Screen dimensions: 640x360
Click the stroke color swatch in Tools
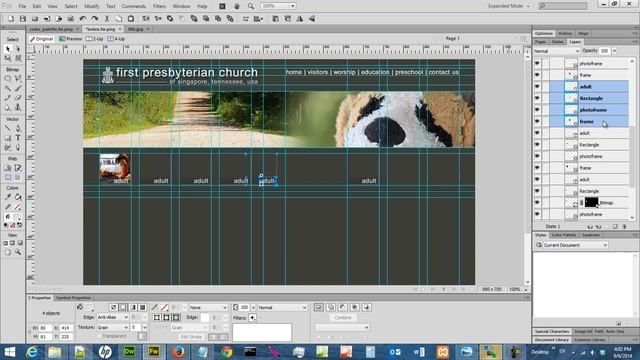tap(17, 207)
